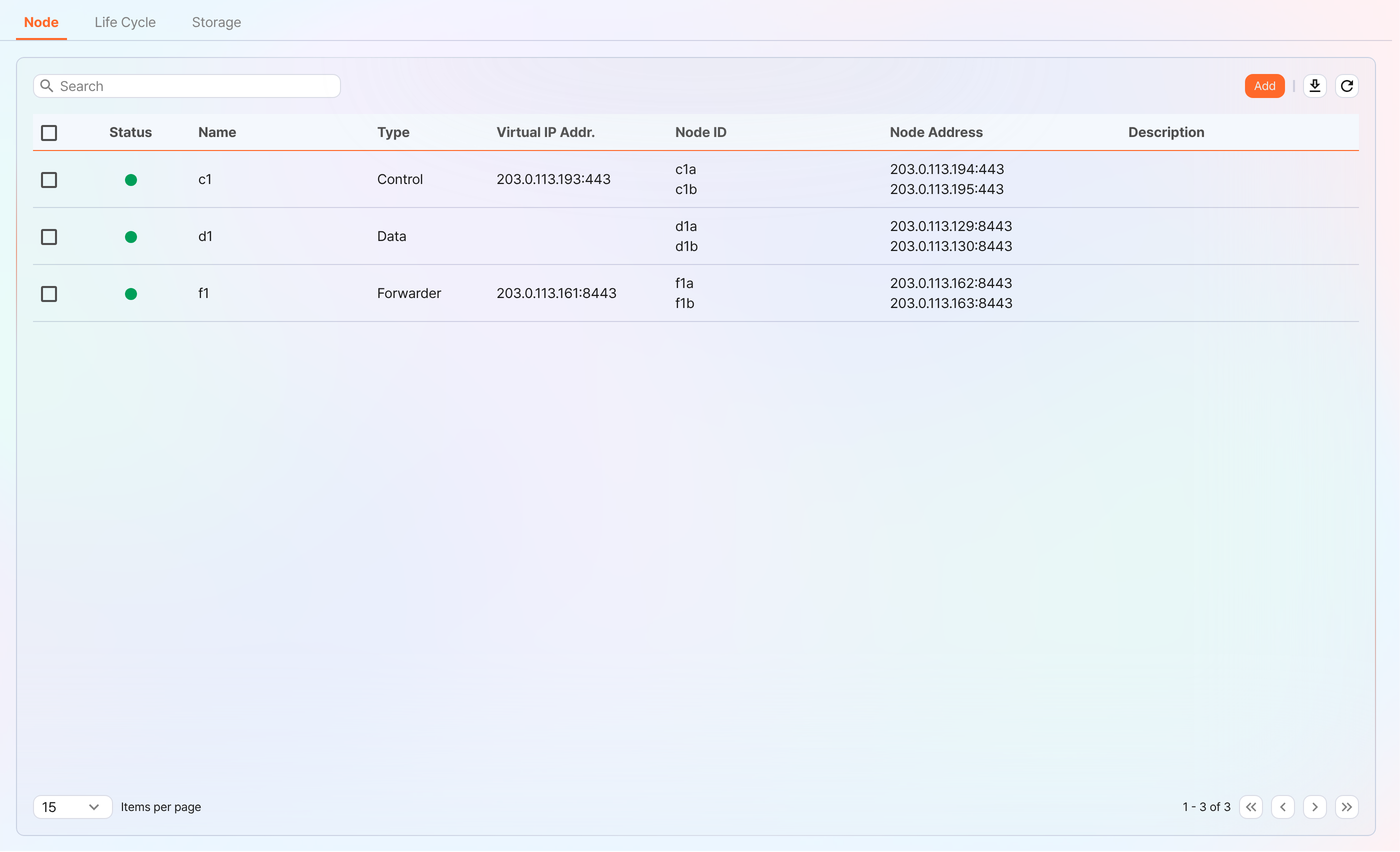This screenshot has width=1400, height=852.
Task: Click node address 203.0.113.162:8443
Action: [950, 283]
